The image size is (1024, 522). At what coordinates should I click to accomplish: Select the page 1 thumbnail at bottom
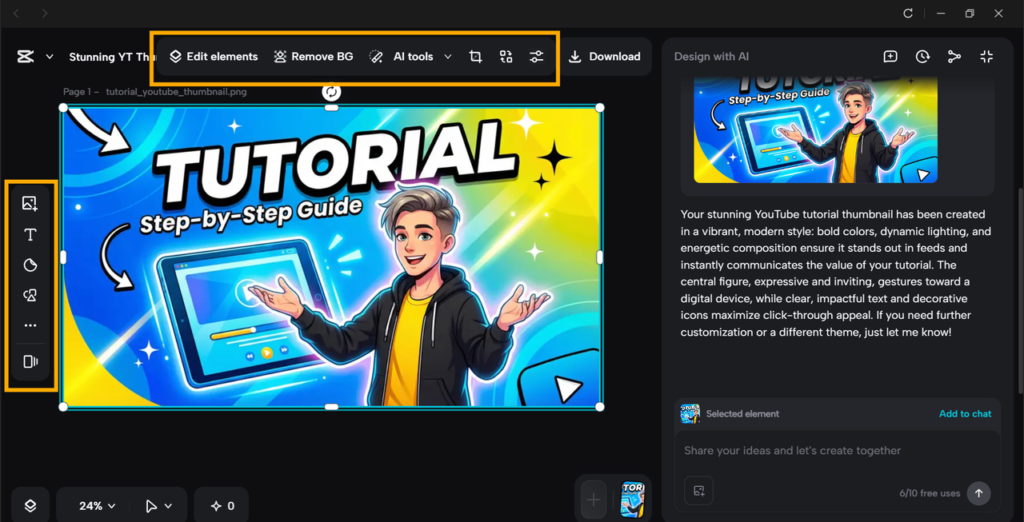[x=633, y=500]
